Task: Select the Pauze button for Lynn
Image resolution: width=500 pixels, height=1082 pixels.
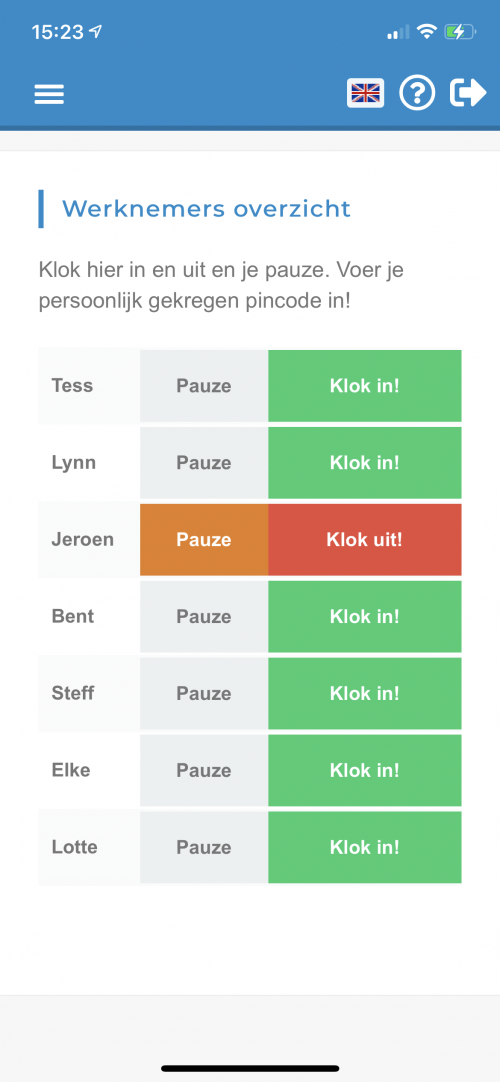Action: pyautogui.click(x=204, y=463)
